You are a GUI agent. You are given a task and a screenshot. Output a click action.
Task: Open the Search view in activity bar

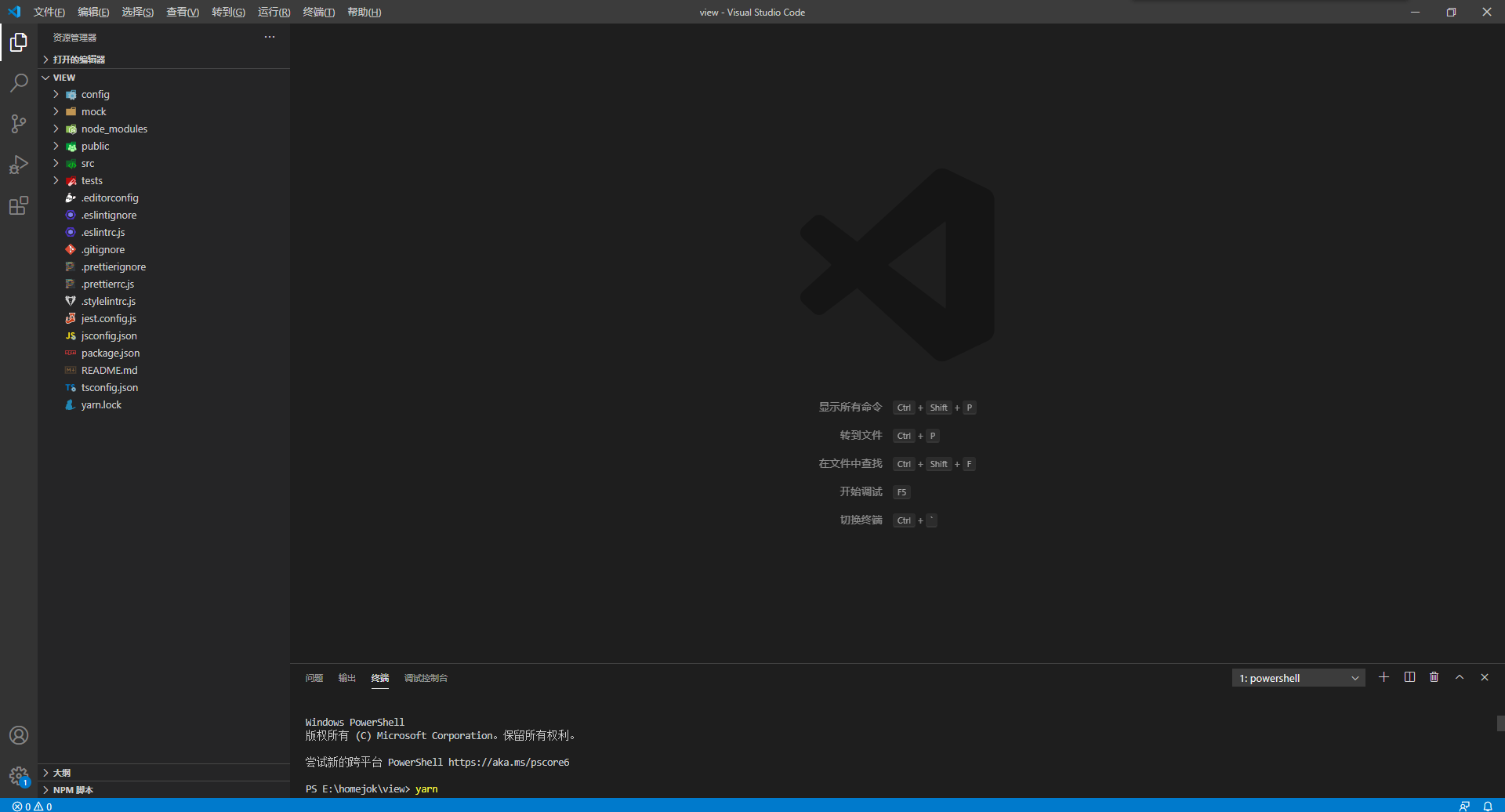click(19, 83)
